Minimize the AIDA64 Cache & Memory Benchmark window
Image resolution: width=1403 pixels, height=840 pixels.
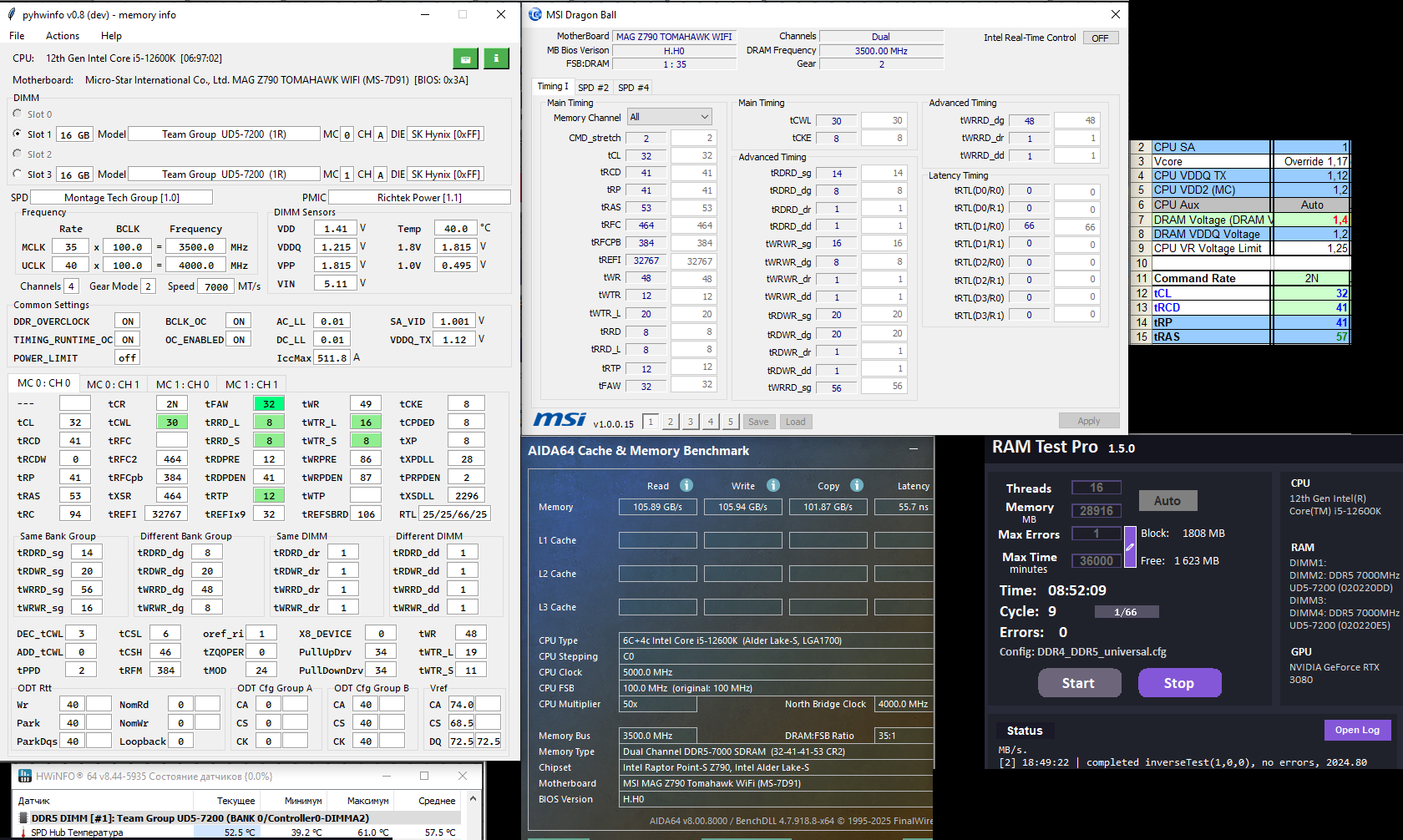tap(914, 449)
